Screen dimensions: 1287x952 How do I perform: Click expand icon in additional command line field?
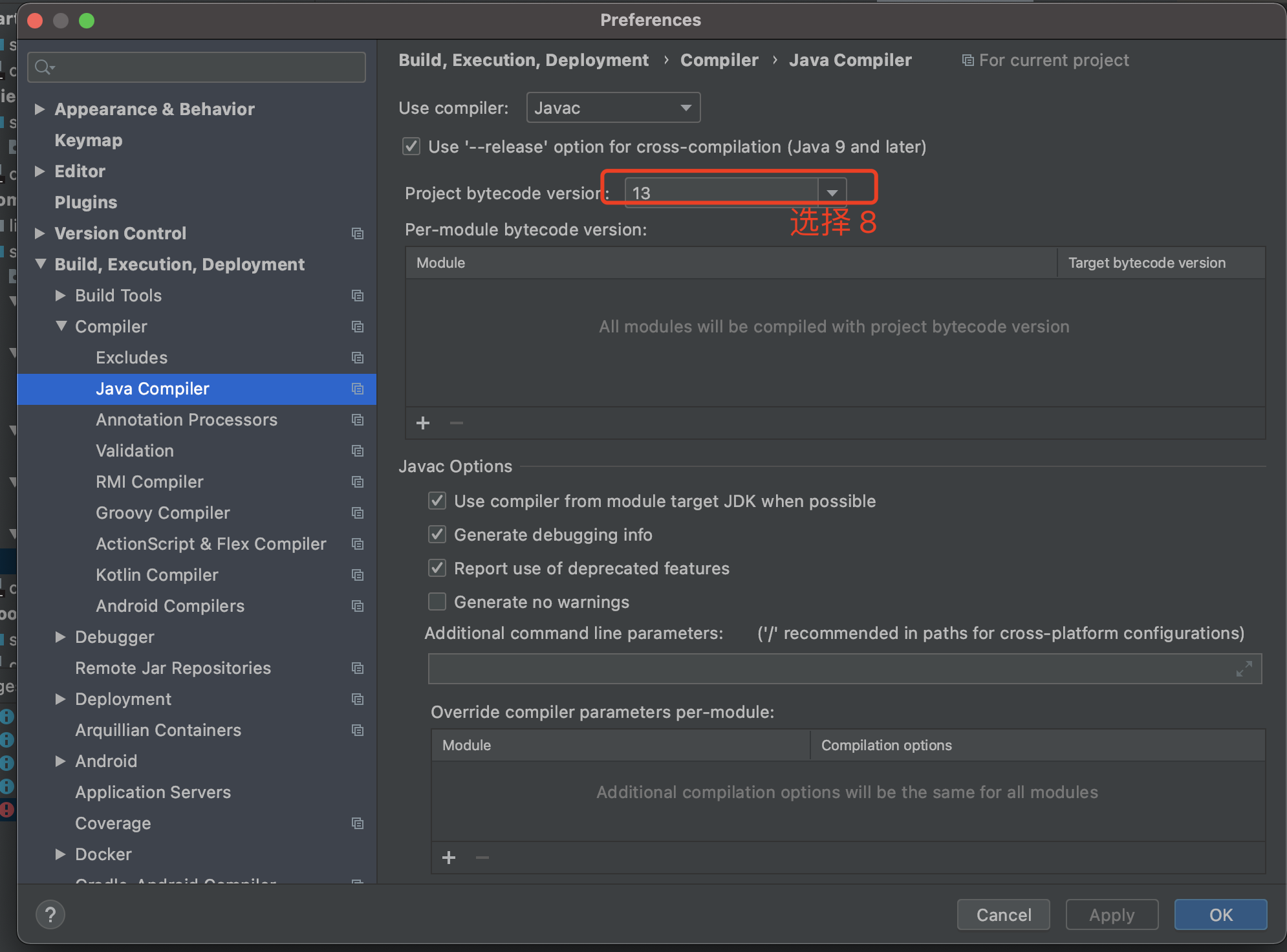coord(1244,669)
